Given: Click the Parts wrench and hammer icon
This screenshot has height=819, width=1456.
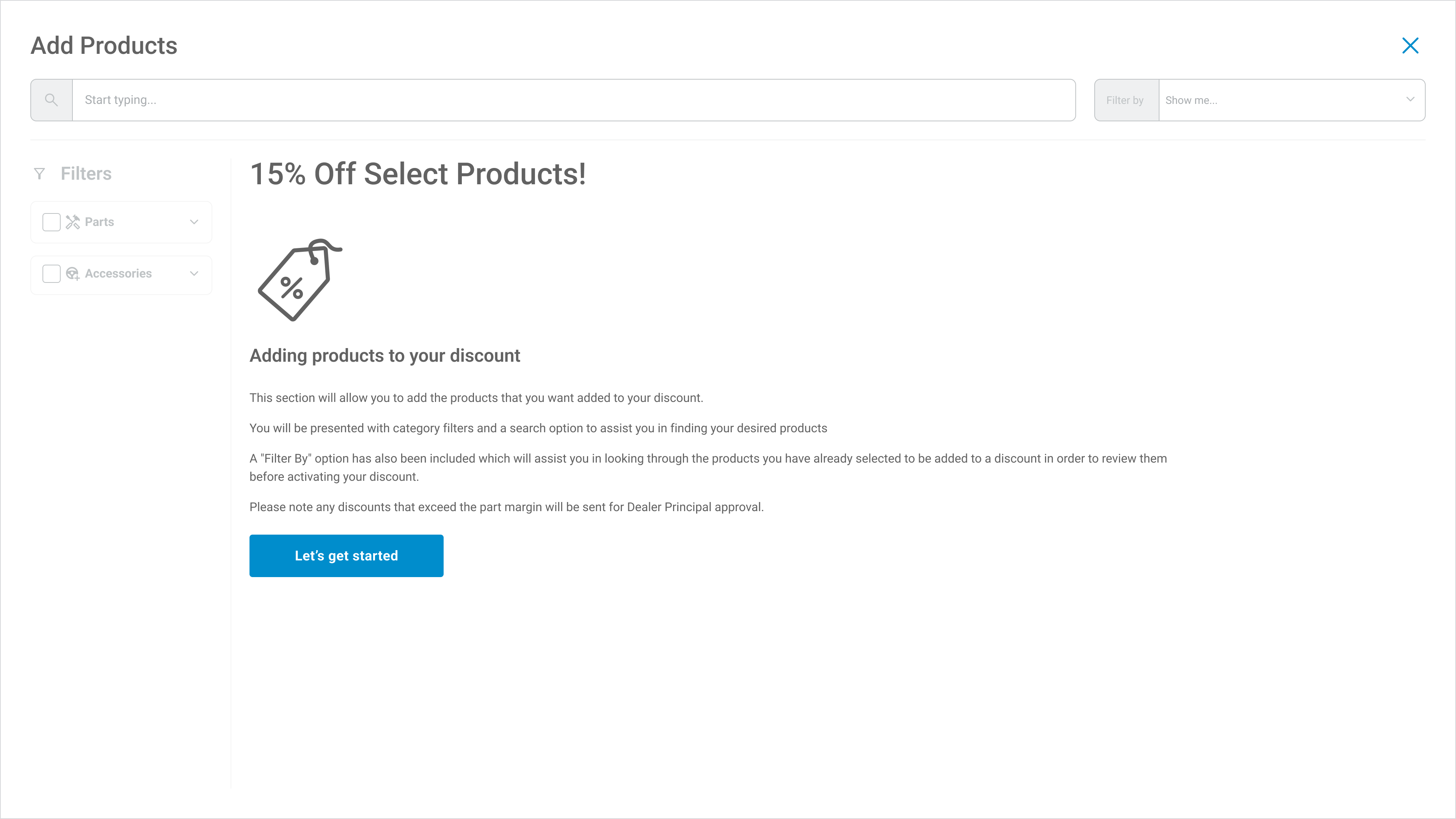Looking at the screenshot, I should pyautogui.click(x=73, y=222).
